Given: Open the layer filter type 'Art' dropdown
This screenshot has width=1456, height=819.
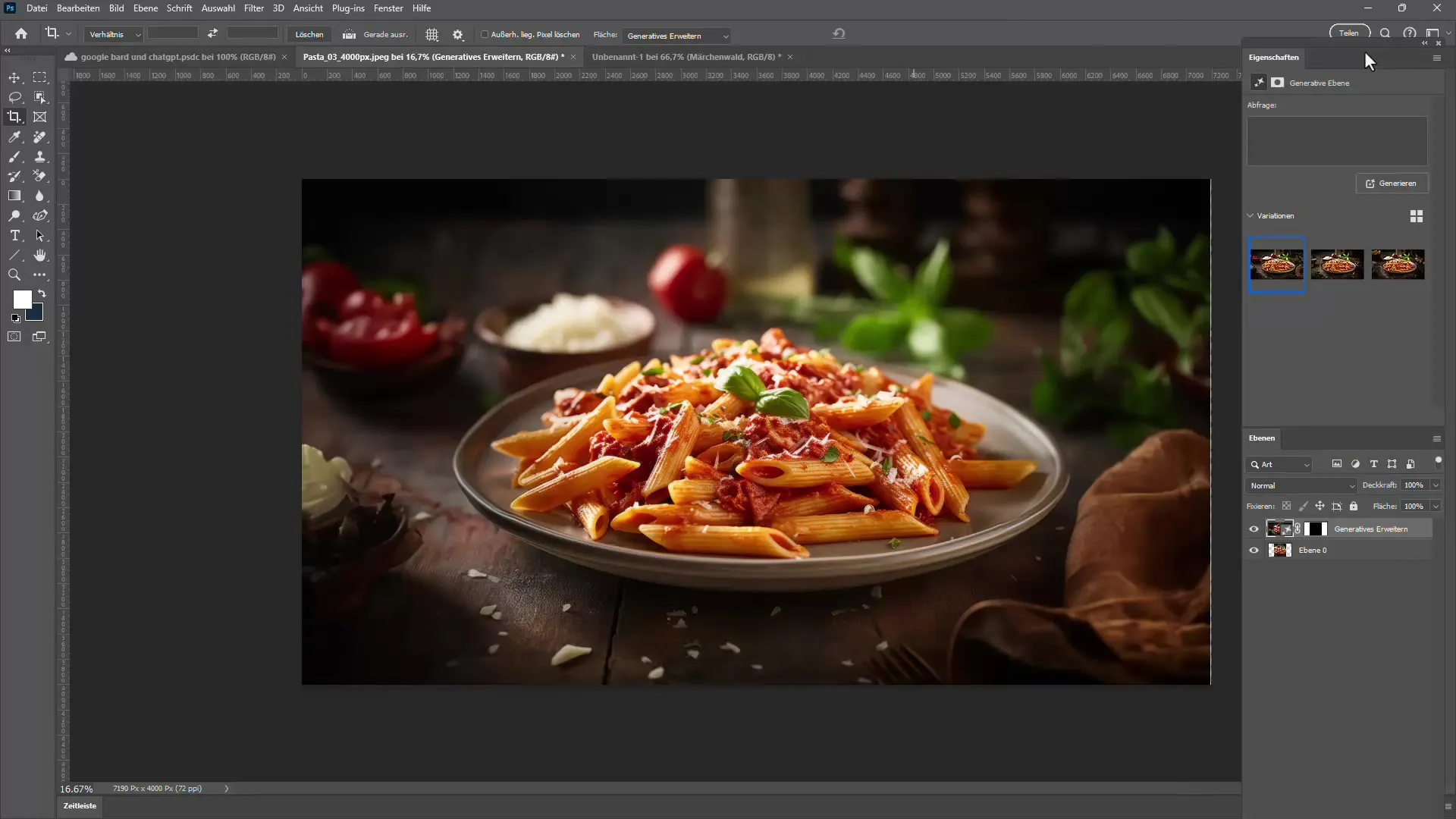Looking at the screenshot, I should [x=1279, y=465].
